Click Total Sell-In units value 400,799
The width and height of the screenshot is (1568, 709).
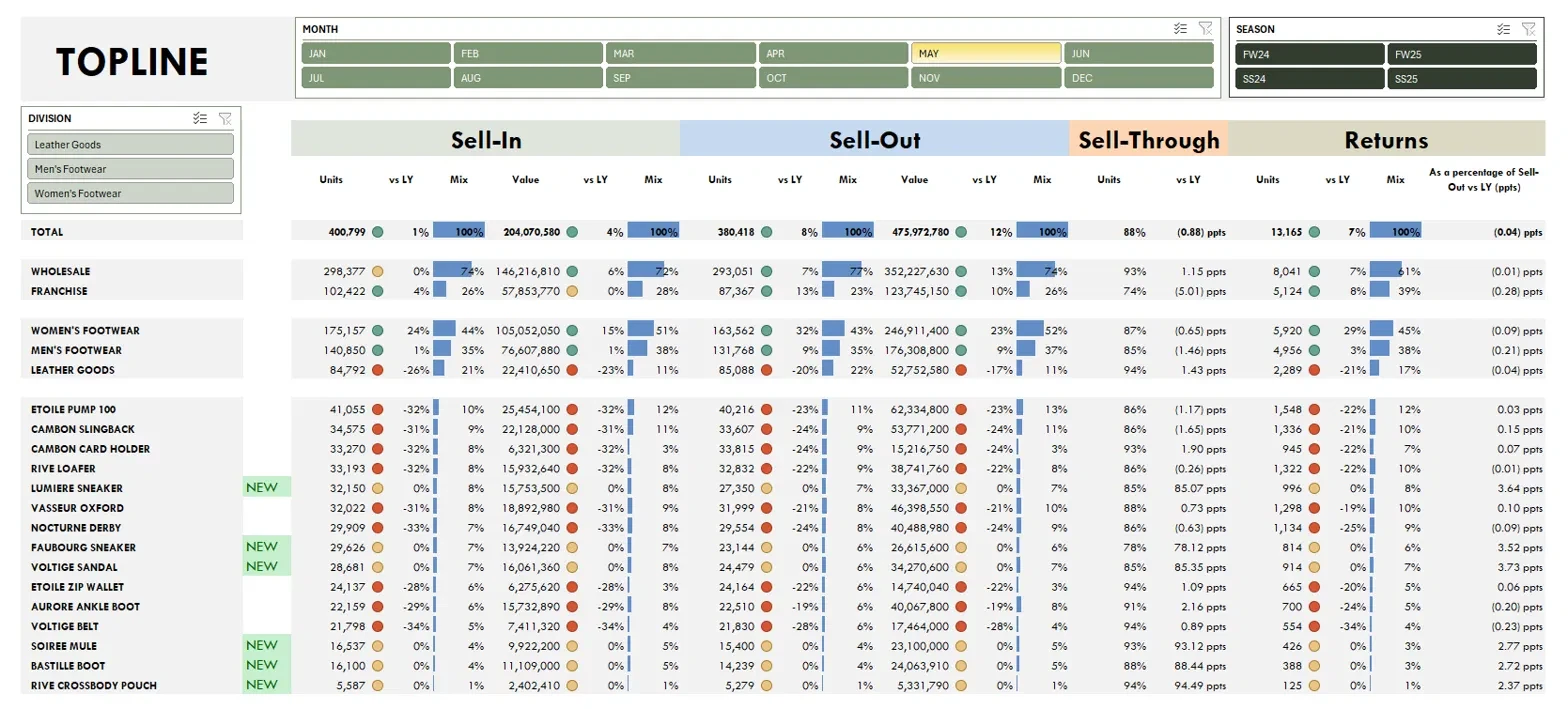point(348,232)
